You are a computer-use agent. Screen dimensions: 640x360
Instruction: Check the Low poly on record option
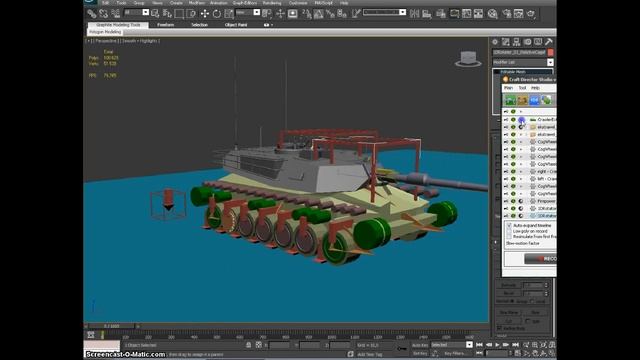[509, 231]
